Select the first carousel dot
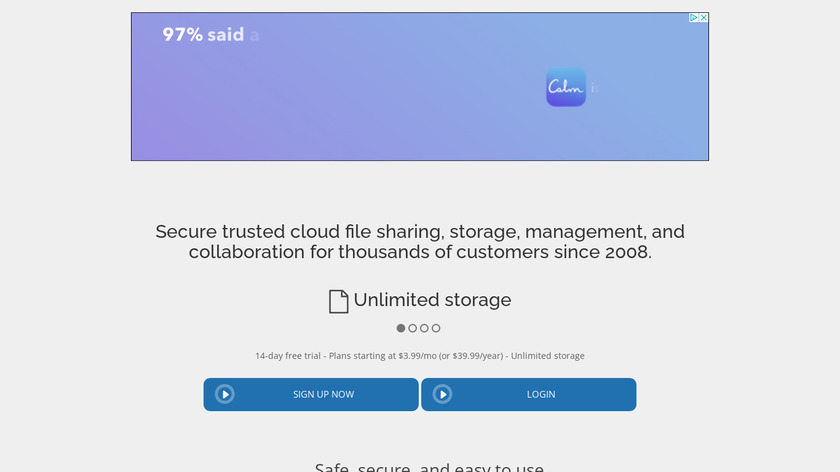Screen dimensions: 840x472 pyautogui.click(x=401, y=328)
